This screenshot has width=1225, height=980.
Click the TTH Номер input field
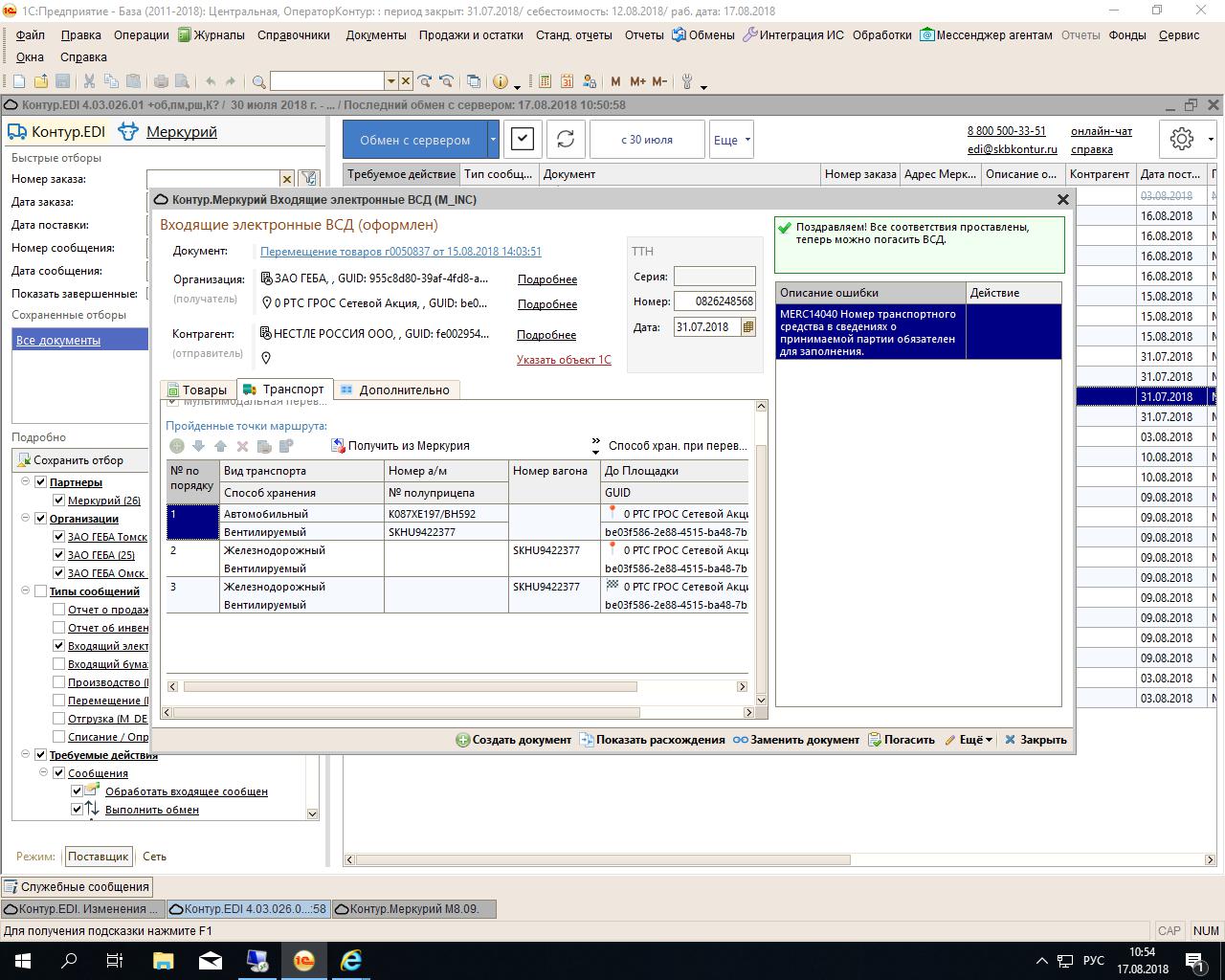coord(714,301)
